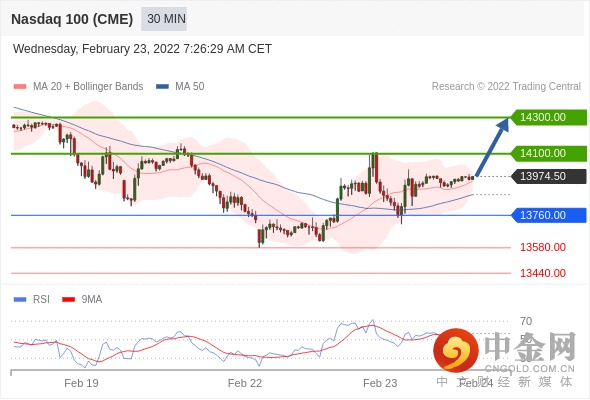This screenshot has height=400, width=590.
Task: Click the 9MA legend label
Action: 92,300
